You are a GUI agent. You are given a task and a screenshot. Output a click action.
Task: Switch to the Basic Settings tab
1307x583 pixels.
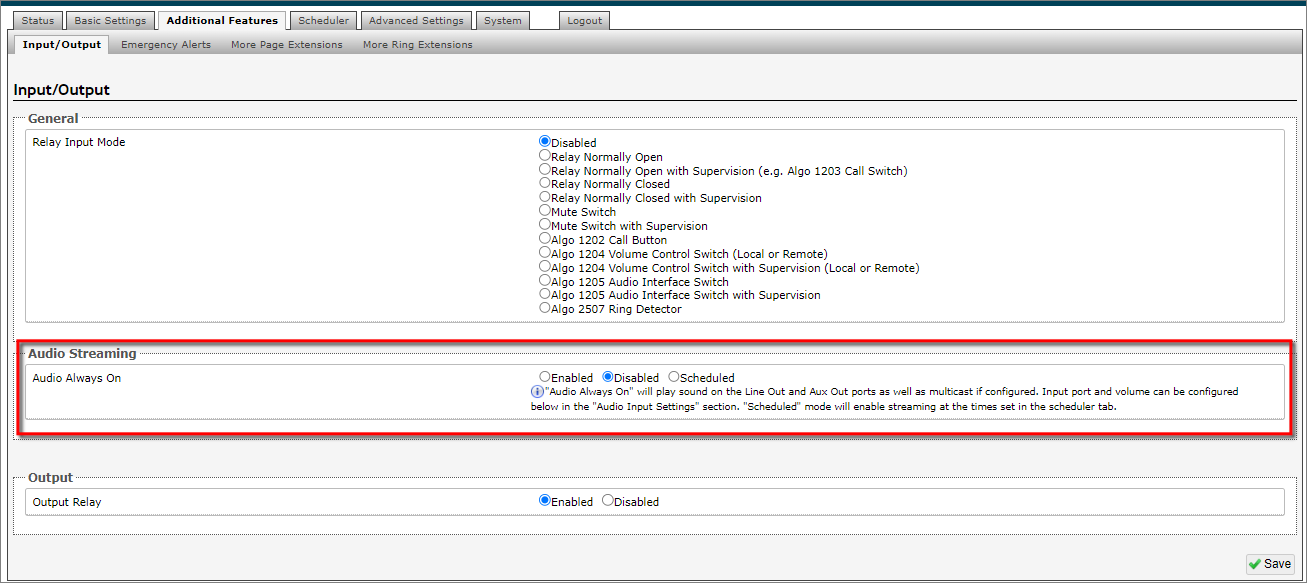click(110, 21)
